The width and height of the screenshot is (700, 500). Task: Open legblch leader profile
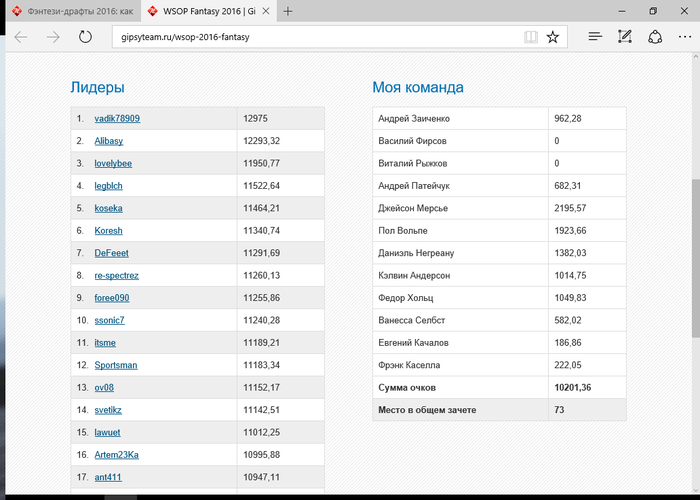pos(108,186)
